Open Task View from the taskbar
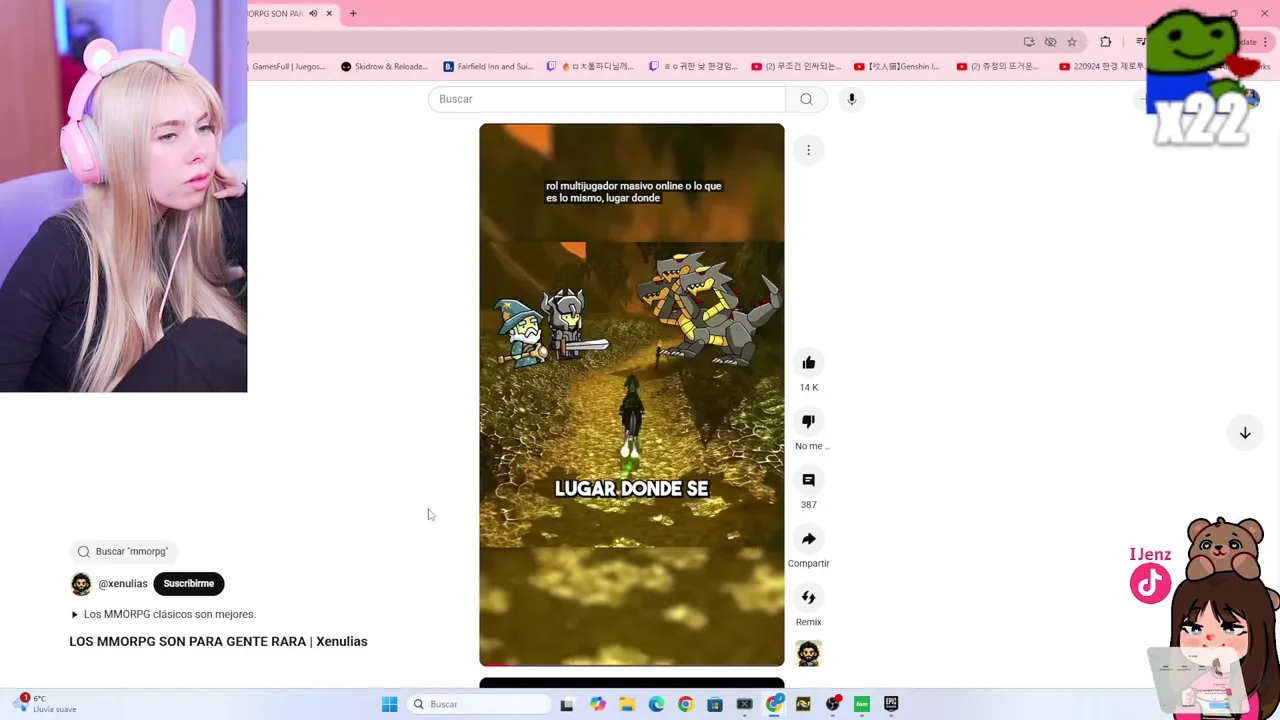 [567, 704]
